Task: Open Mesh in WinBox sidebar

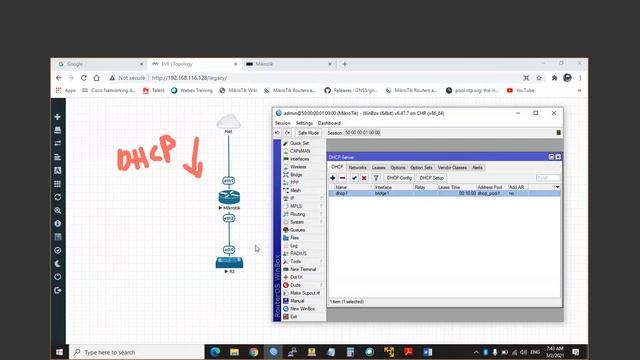Action: (x=296, y=191)
